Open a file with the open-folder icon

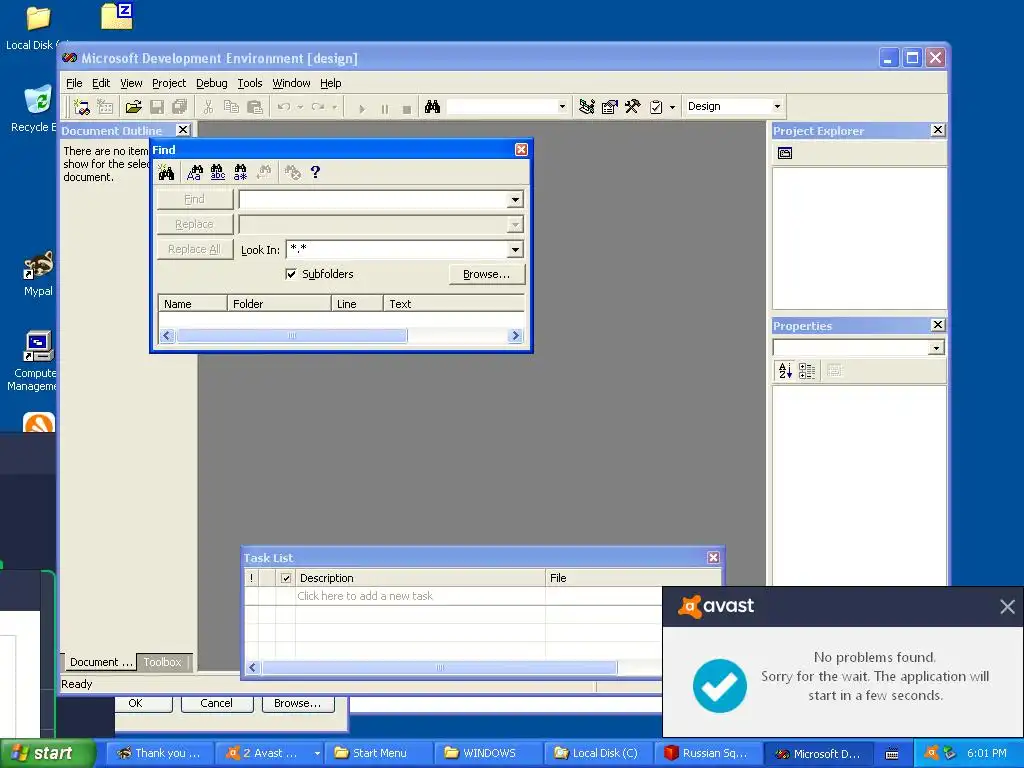click(x=133, y=107)
